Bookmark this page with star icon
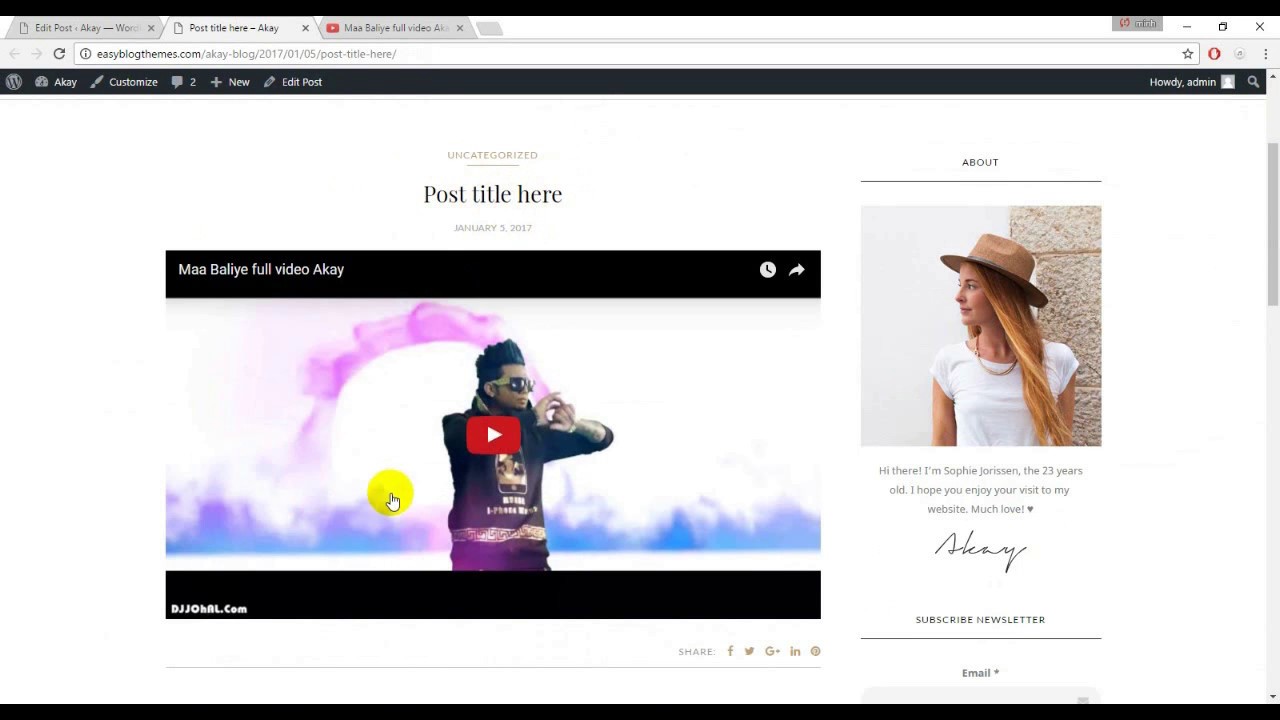 coord(1188,54)
